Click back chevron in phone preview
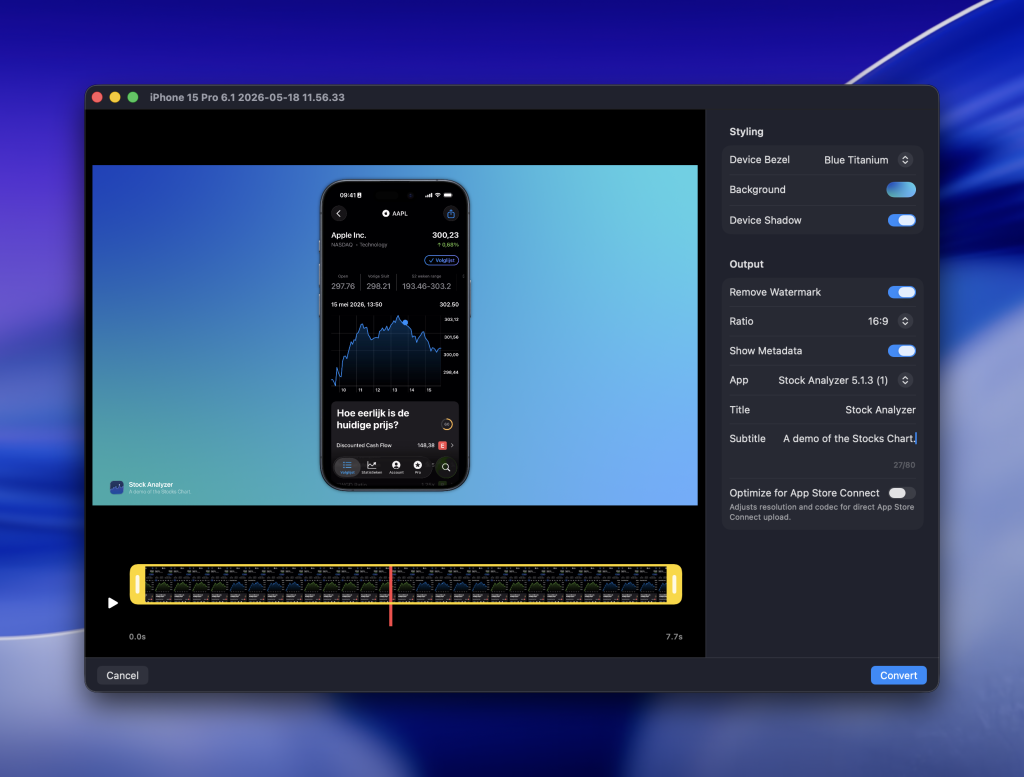Screen dimensions: 1024x777 tap(338, 214)
